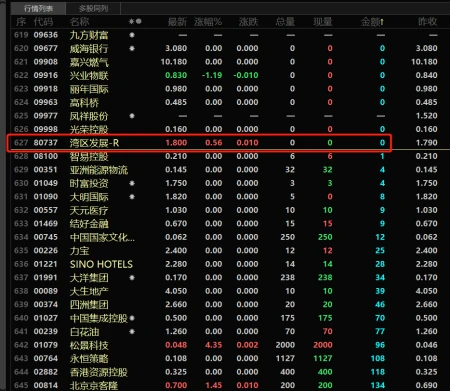The width and height of the screenshot is (450, 391).
Task: Click latest price 10.180 of 嘉兴燃气
Action: tap(174, 62)
